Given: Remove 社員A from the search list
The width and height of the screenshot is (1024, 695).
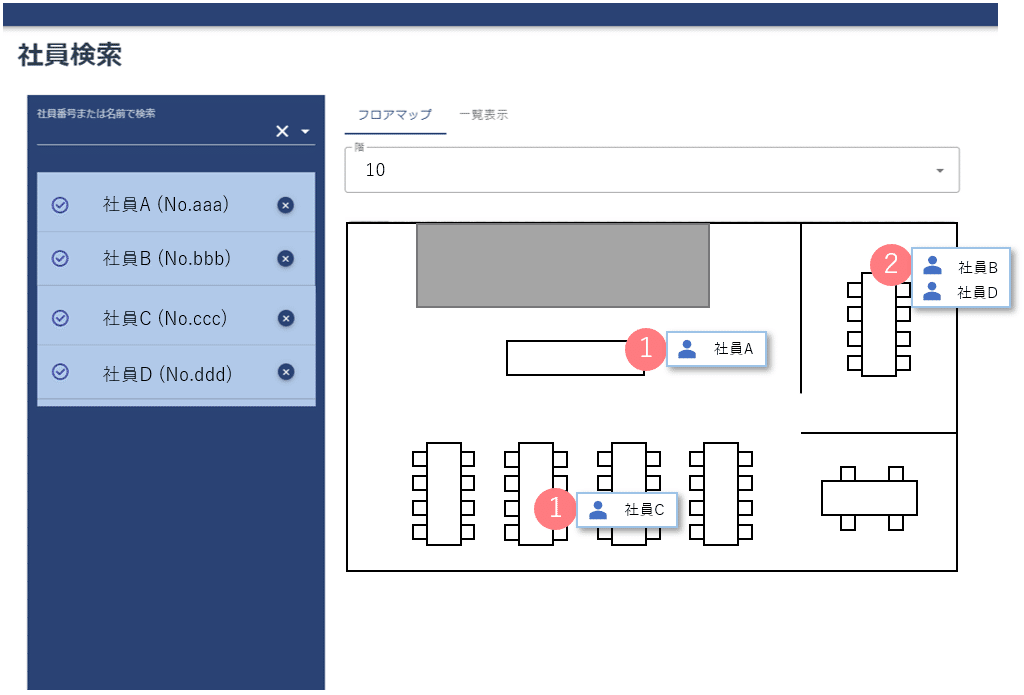Looking at the screenshot, I should click(x=285, y=204).
